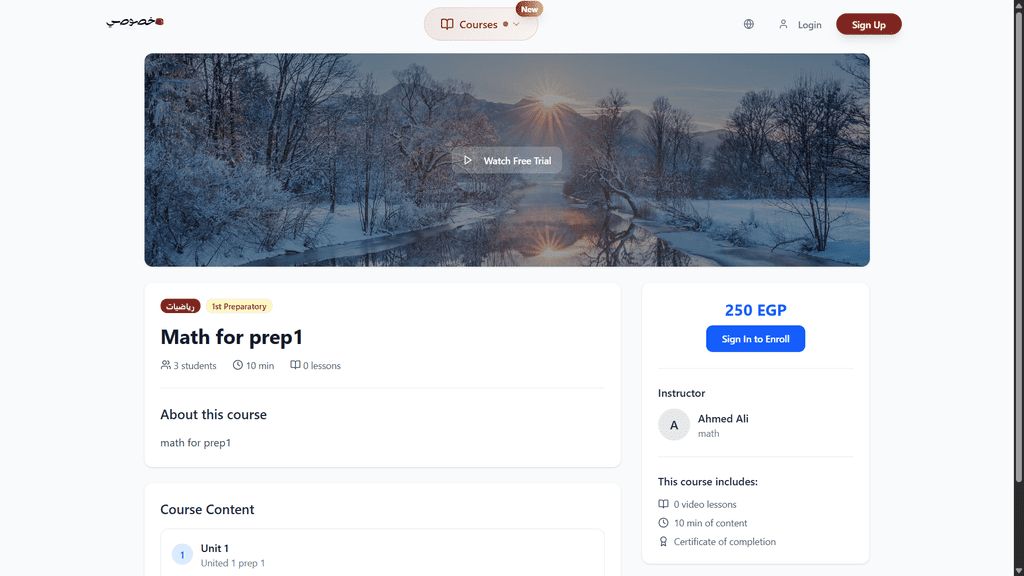Select the Arabic mathematics subject tag
The width and height of the screenshot is (1024, 576).
(x=180, y=306)
